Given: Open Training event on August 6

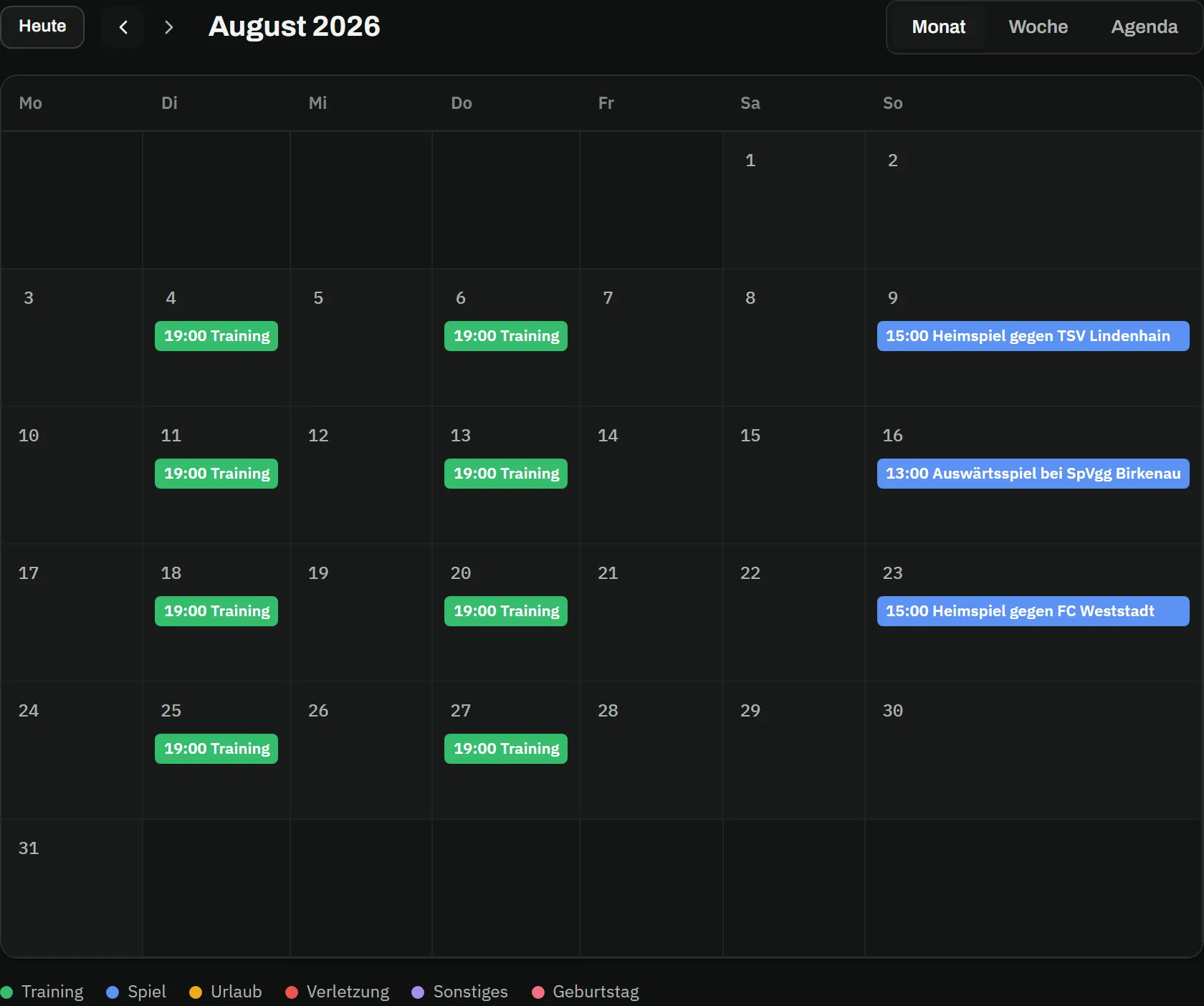Looking at the screenshot, I should pos(506,336).
